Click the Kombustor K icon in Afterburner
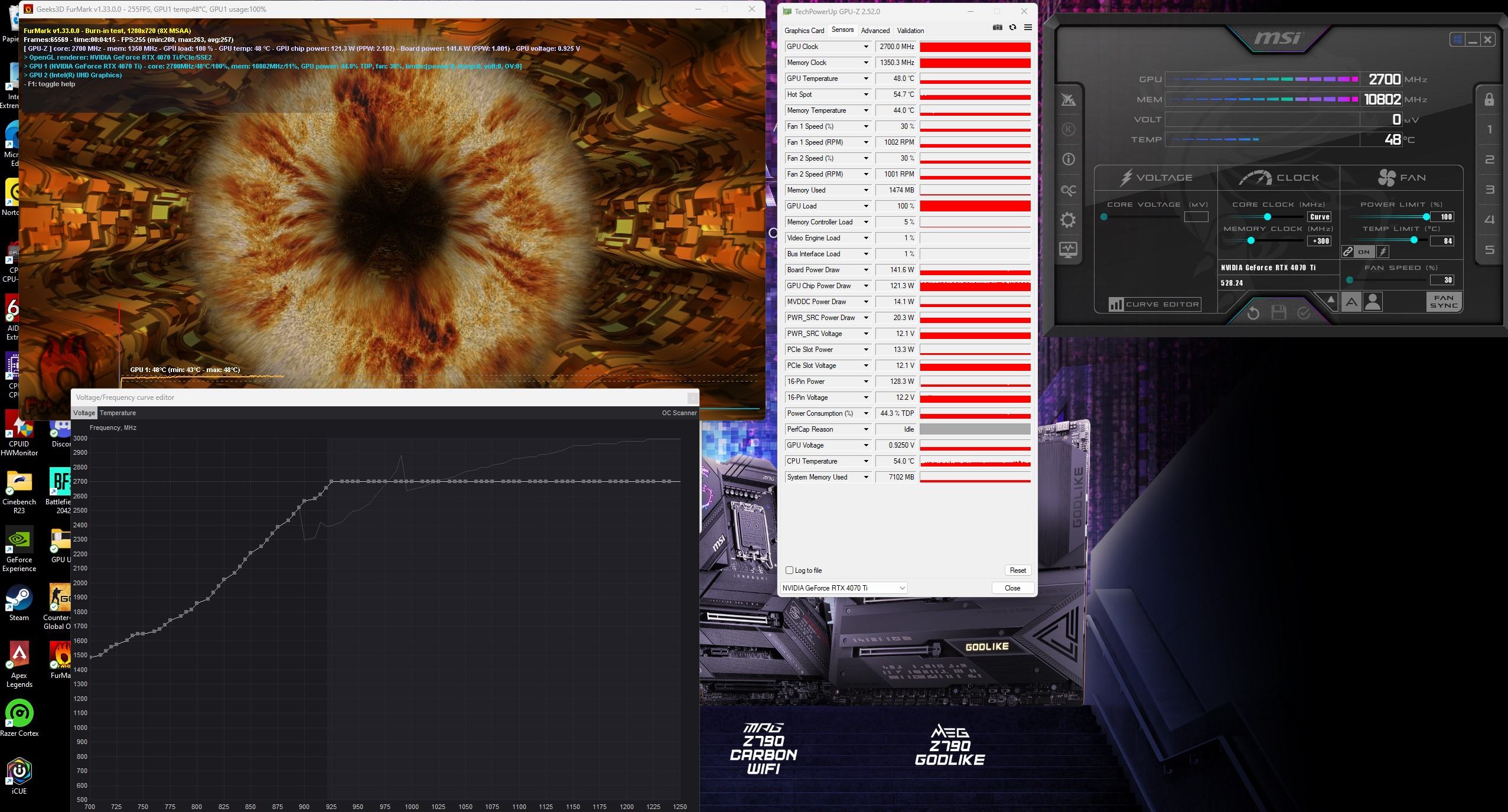Viewport: 1508px width, 812px height. pyautogui.click(x=1068, y=129)
